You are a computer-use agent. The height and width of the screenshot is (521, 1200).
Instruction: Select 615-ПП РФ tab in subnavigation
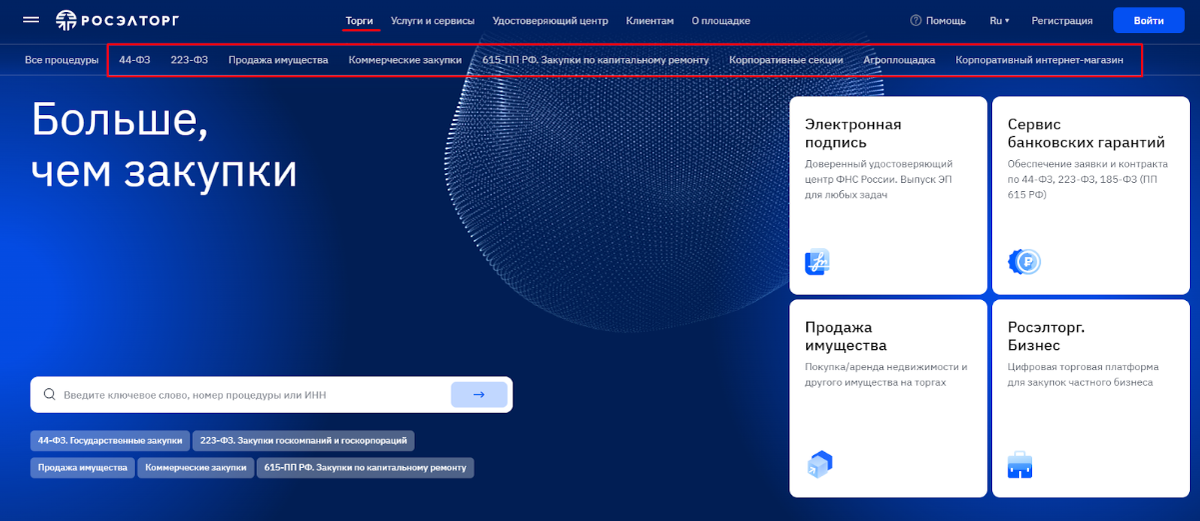point(595,60)
